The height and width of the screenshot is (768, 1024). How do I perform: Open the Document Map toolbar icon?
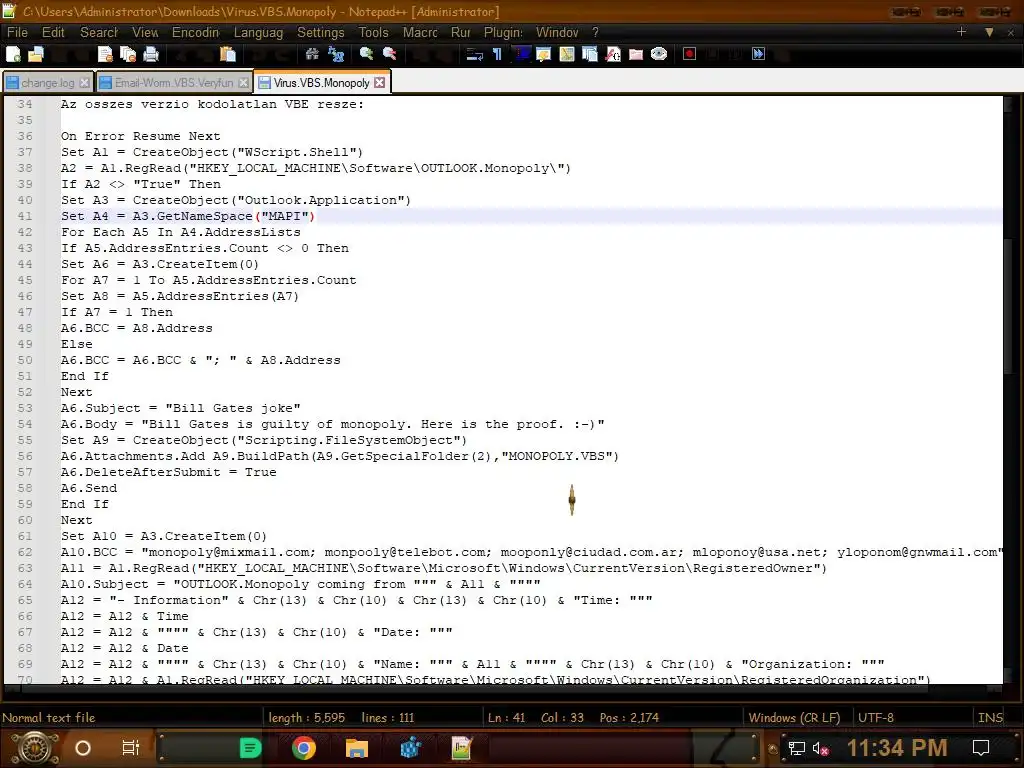567,54
